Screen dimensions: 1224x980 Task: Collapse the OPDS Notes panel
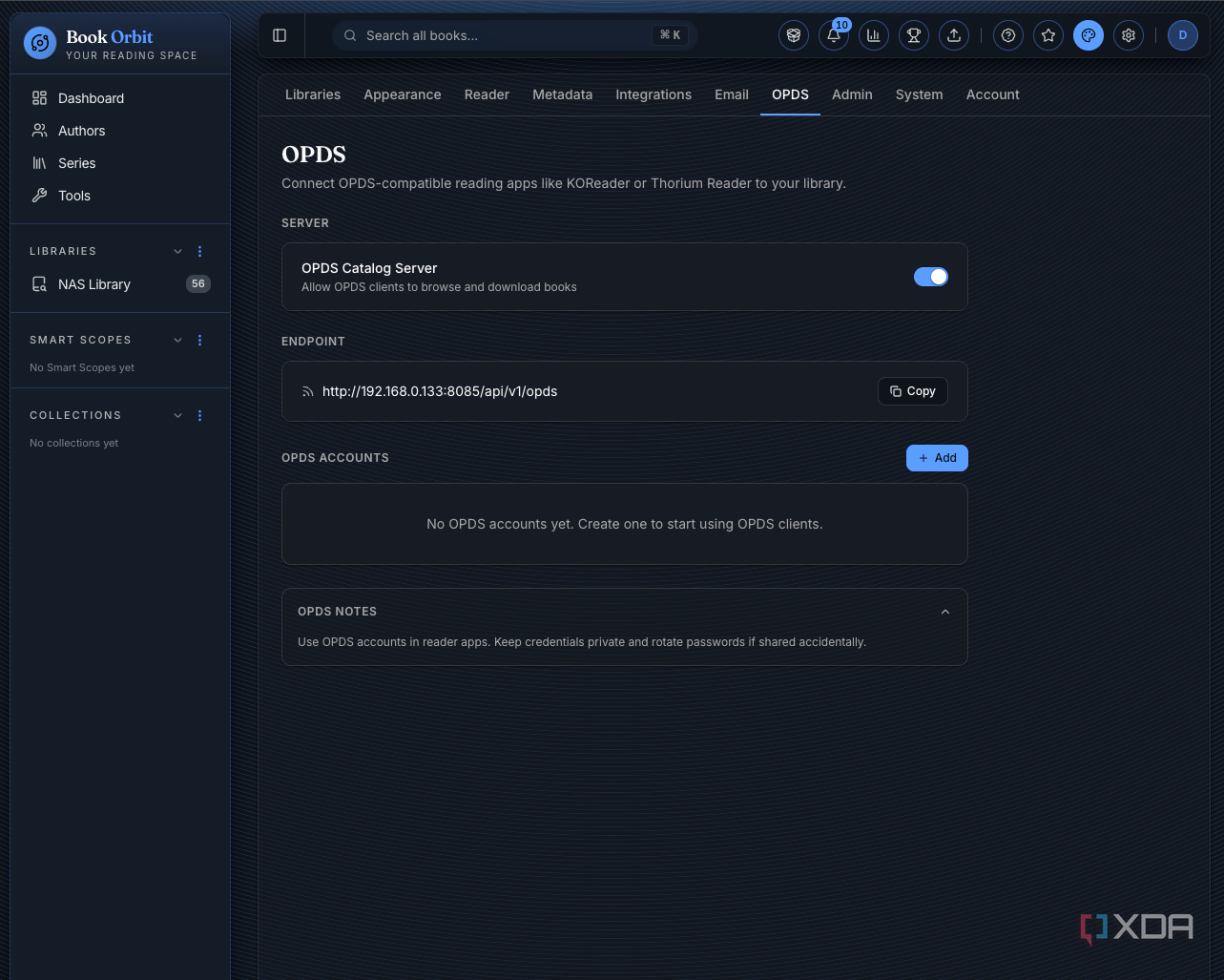tap(945, 612)
